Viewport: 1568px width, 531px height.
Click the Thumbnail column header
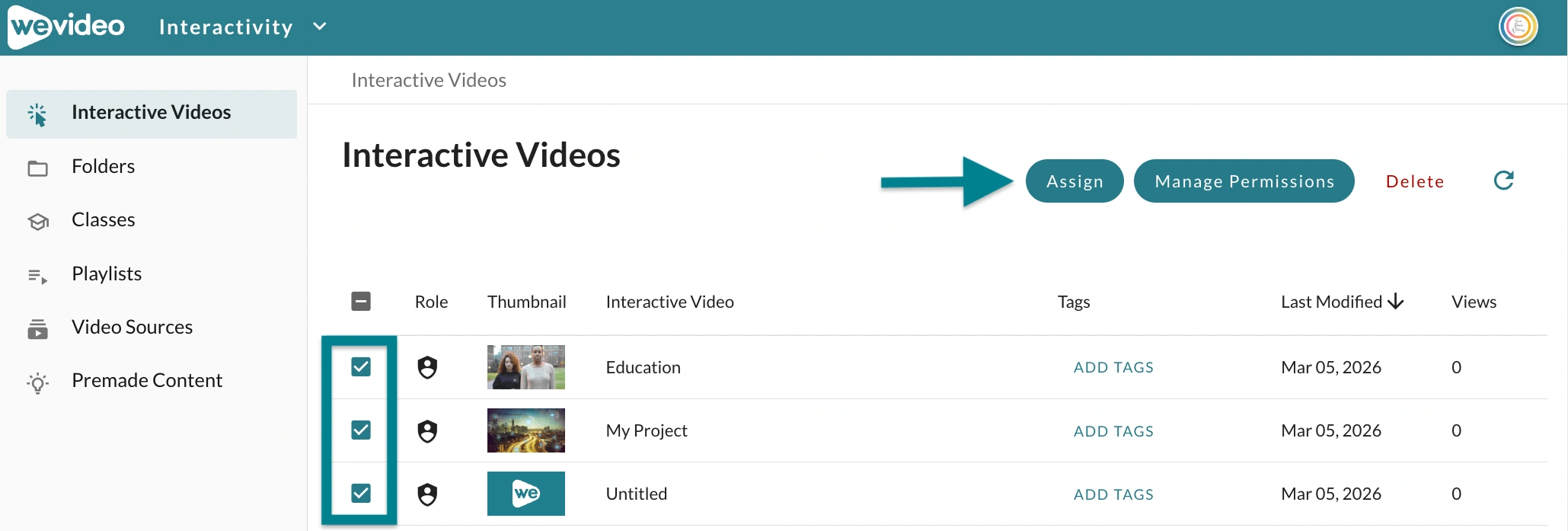coord(527,302)
